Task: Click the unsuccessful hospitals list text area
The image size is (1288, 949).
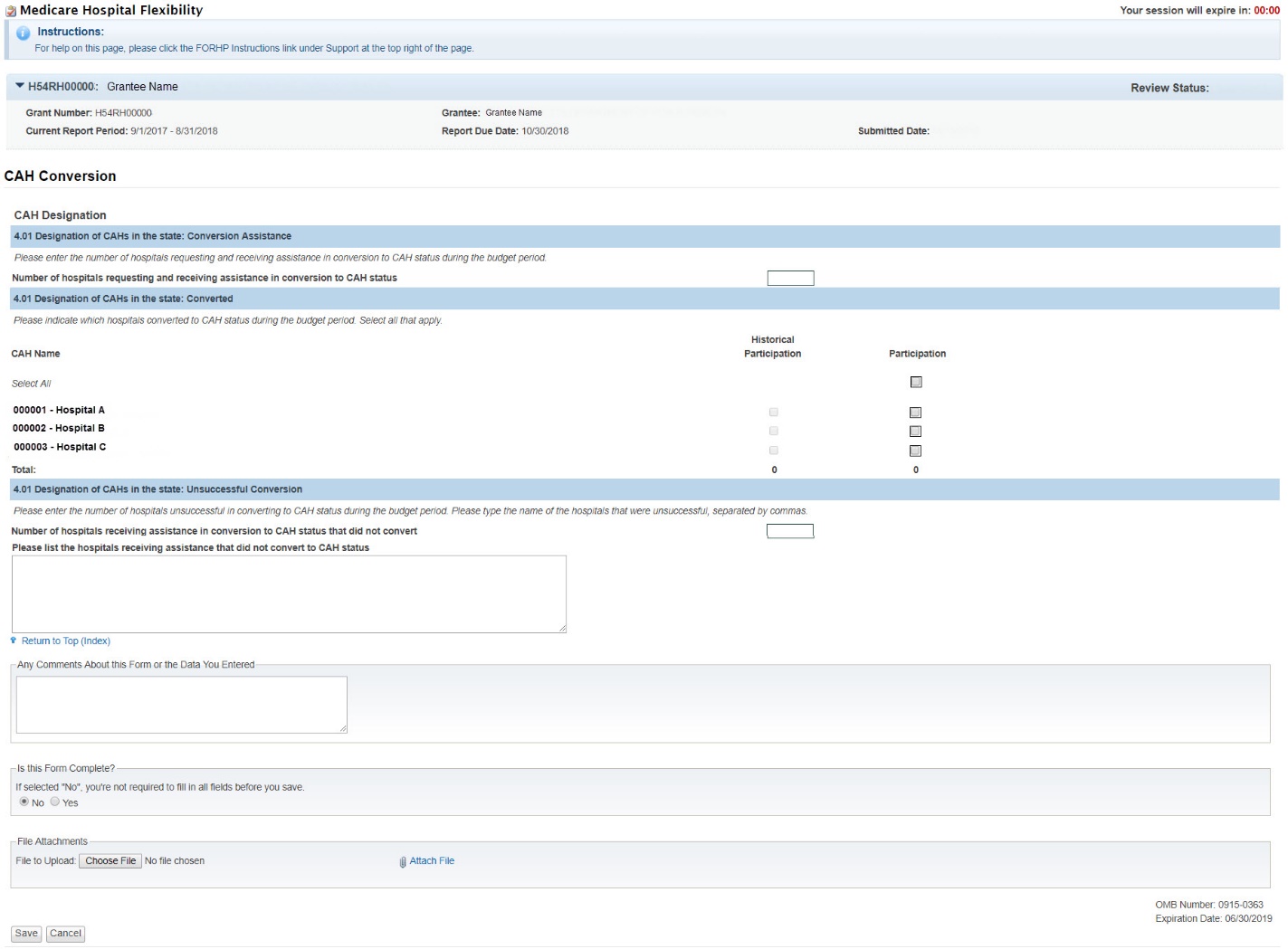Action: (289, 593)
